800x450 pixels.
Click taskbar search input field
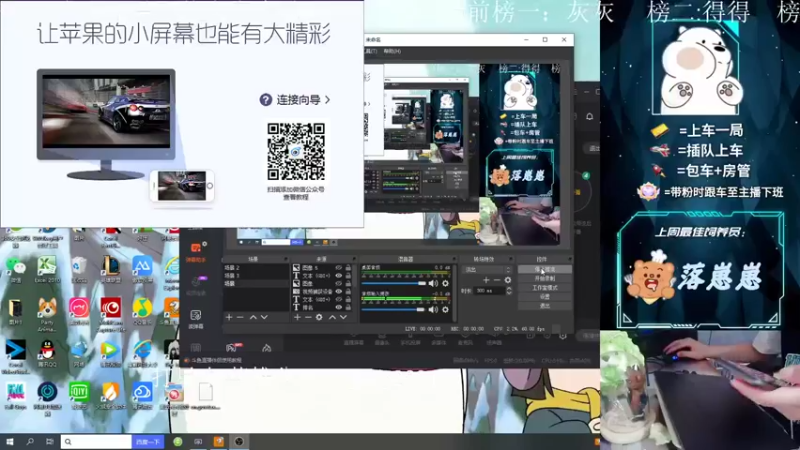96,442
